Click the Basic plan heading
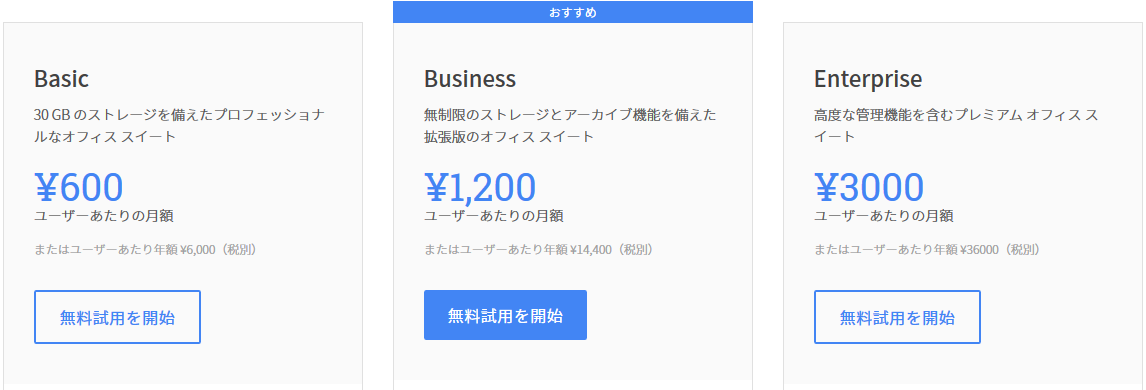 point(61,79)
